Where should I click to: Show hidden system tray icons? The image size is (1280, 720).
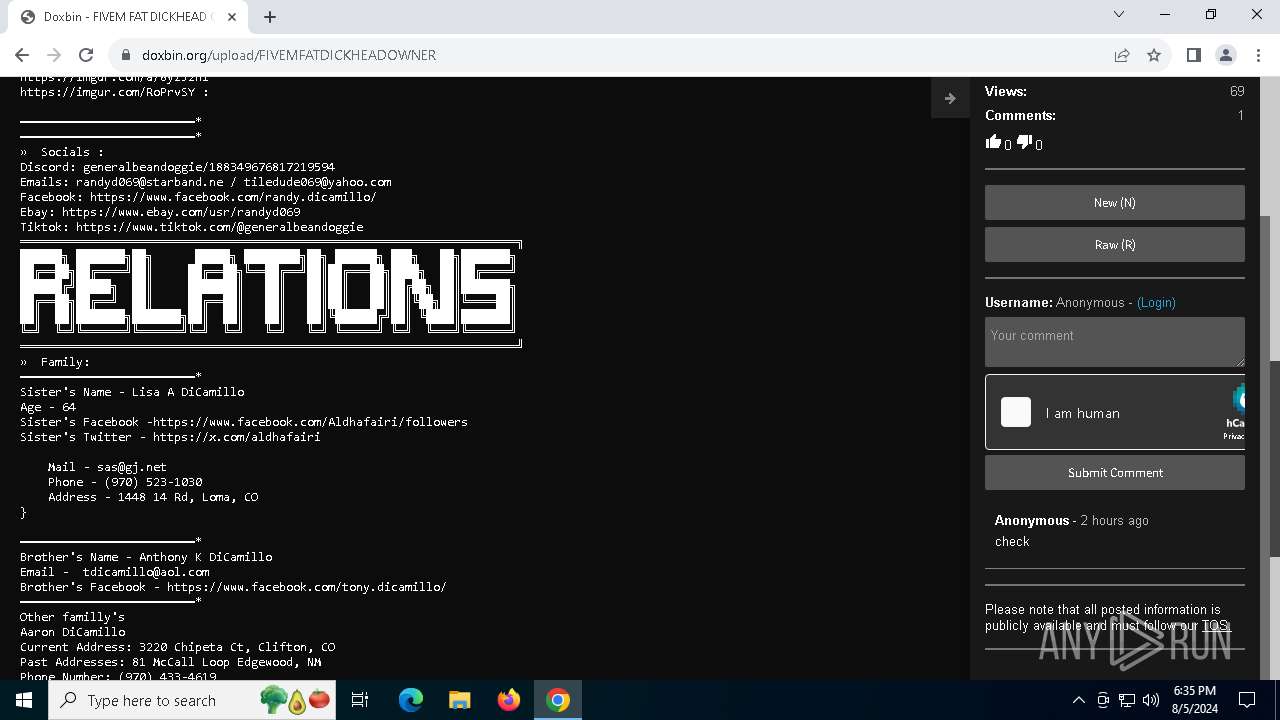click(x=1078, y=700)
